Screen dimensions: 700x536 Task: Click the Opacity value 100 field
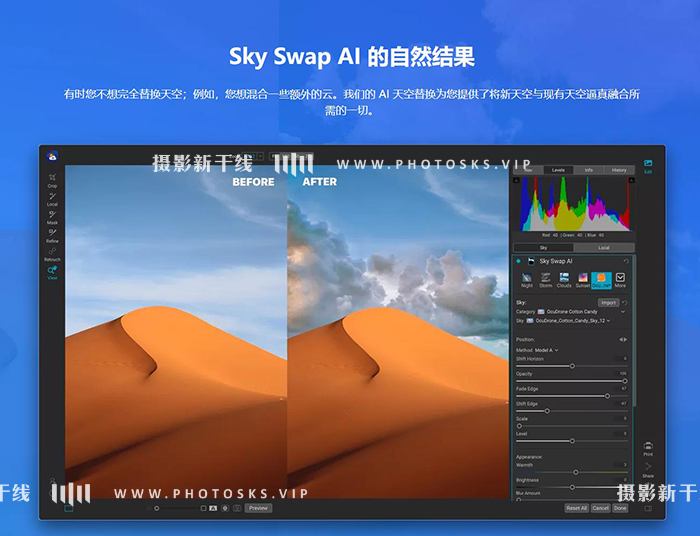tap(623, 374)
